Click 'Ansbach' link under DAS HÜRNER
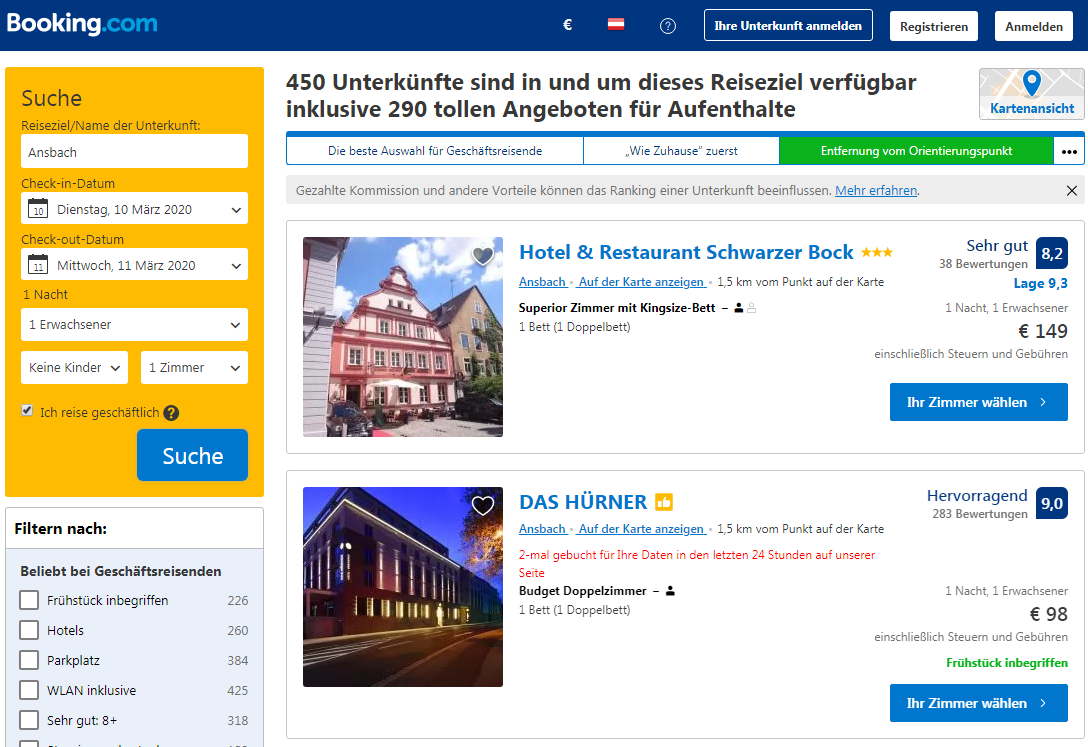This screenshot has height=747, width=1088. click(543, 529)
